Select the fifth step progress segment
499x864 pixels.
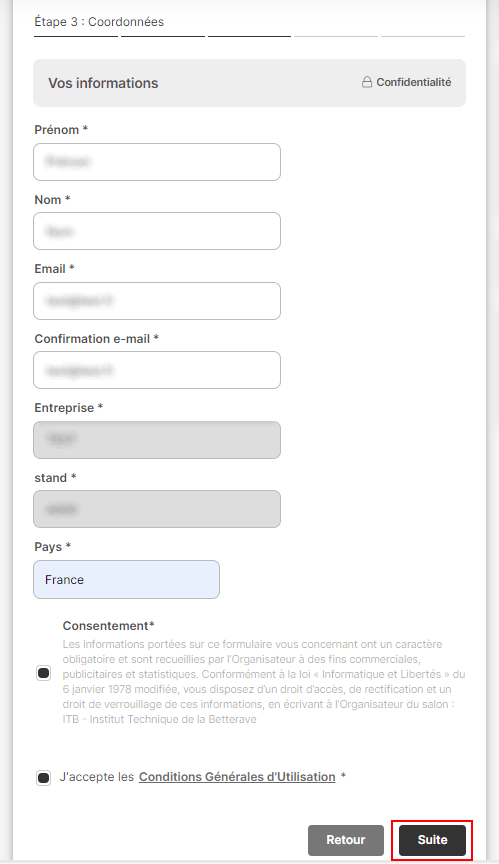423,36
